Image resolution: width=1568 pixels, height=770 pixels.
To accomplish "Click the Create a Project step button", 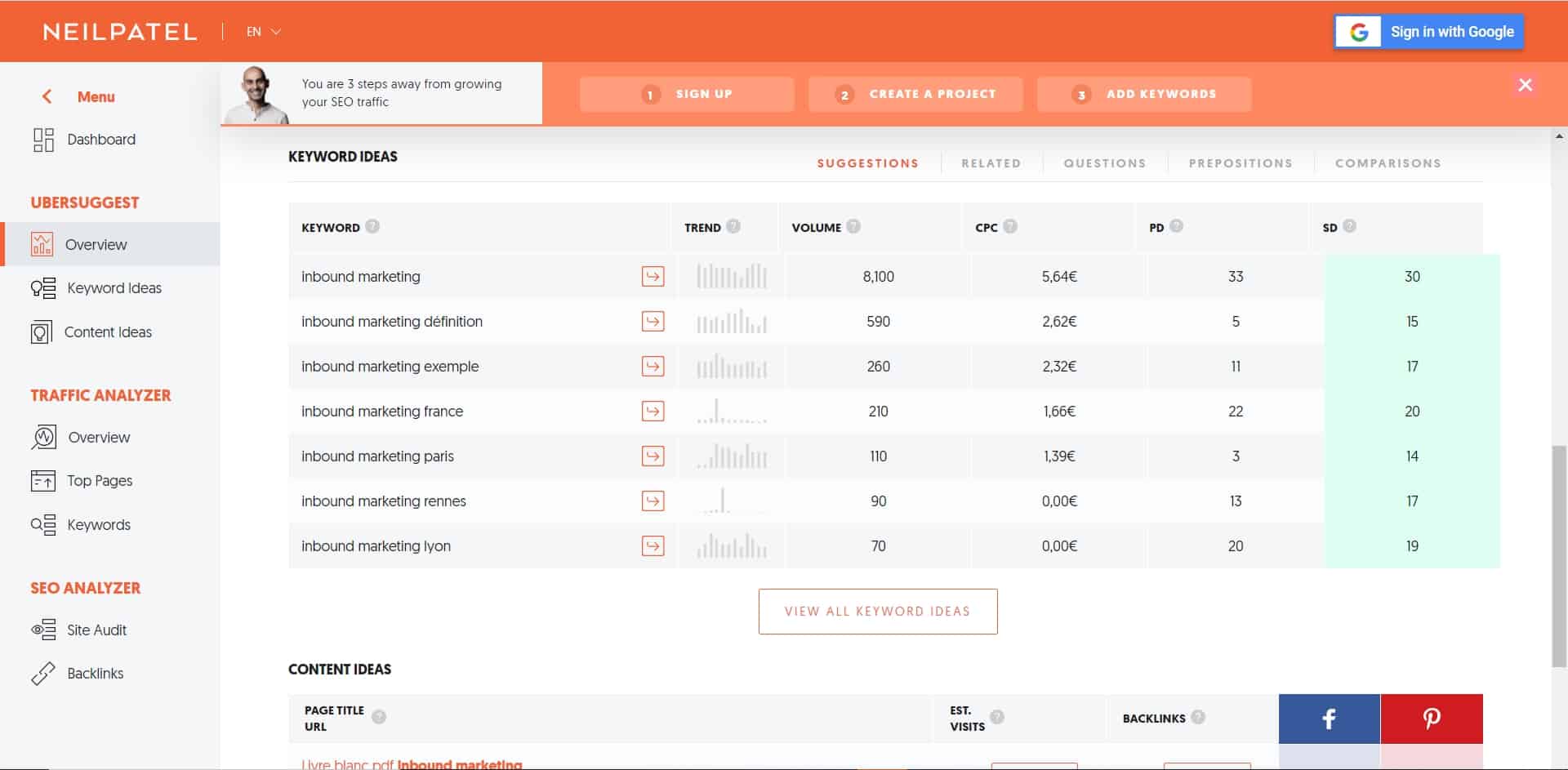I will point(915,94).
